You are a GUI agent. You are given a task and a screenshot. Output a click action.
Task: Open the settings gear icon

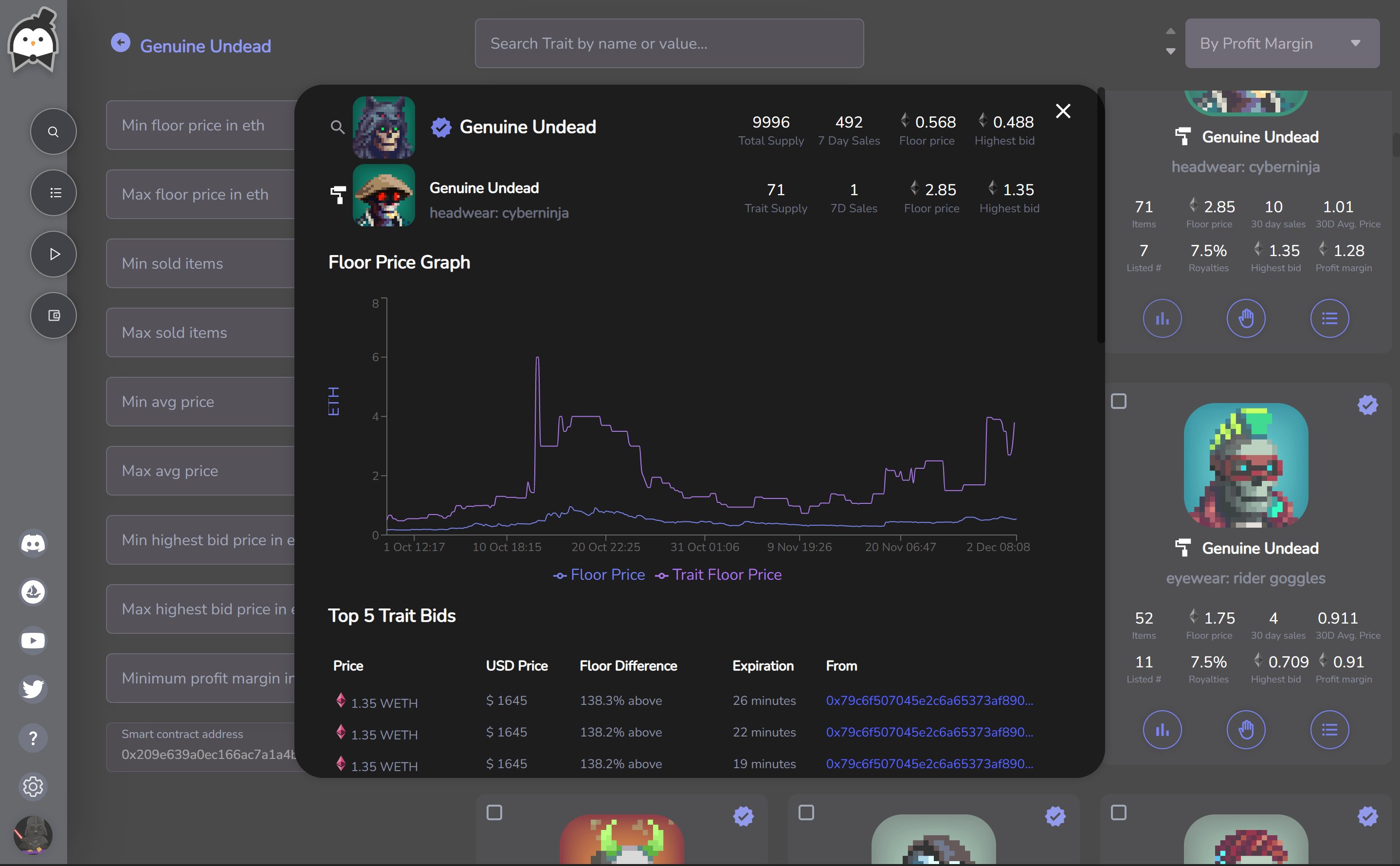(x=33, y=786)
